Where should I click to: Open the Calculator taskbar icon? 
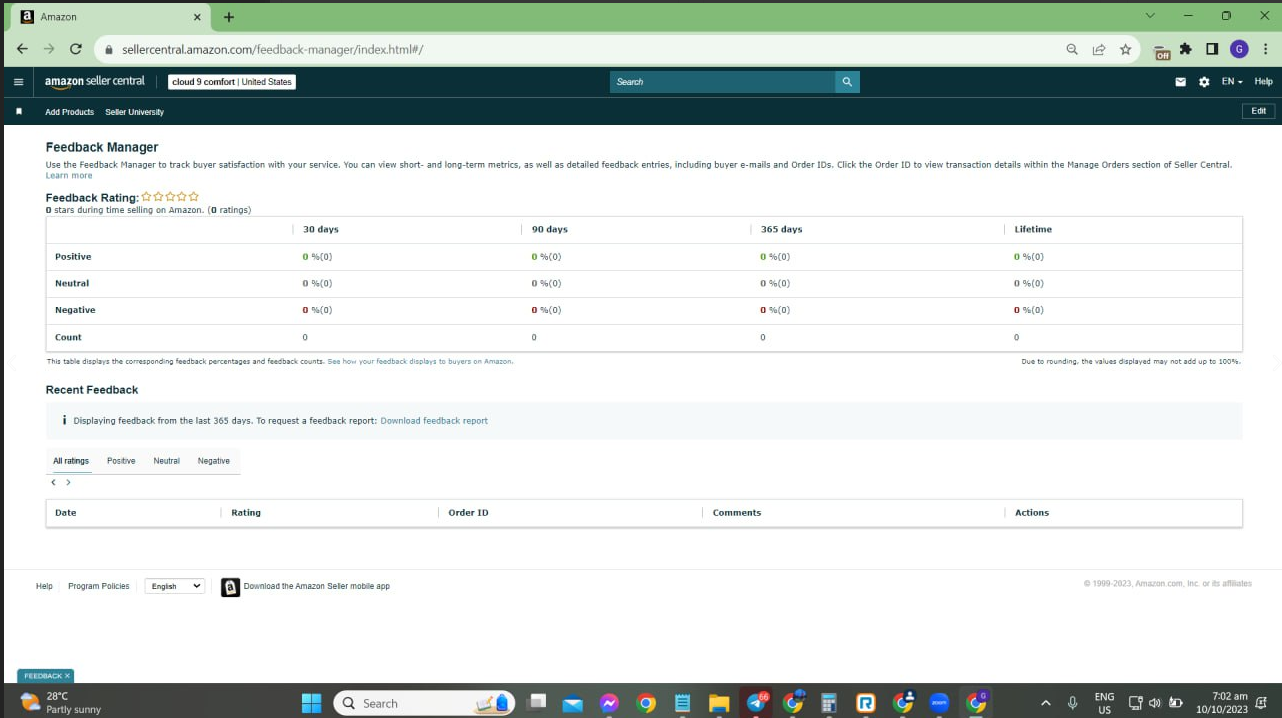(828, 703)
